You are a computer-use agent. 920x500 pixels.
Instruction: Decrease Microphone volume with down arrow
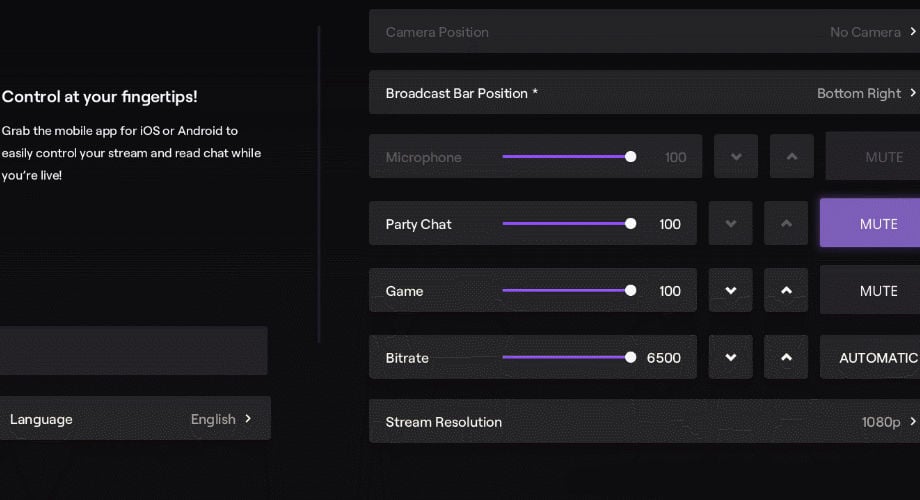click(736, 157)
